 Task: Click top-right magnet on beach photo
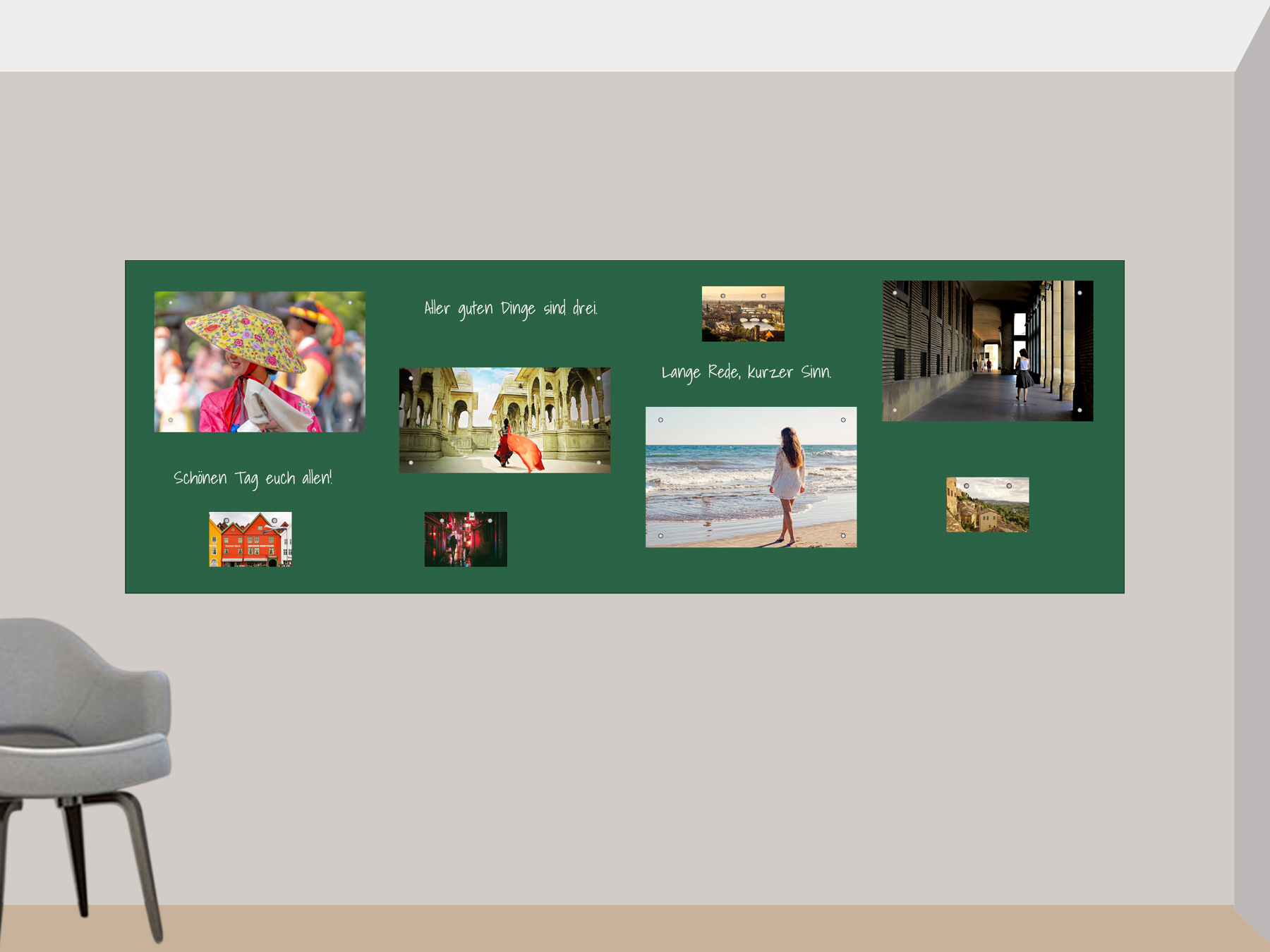[x=843, y=420]
